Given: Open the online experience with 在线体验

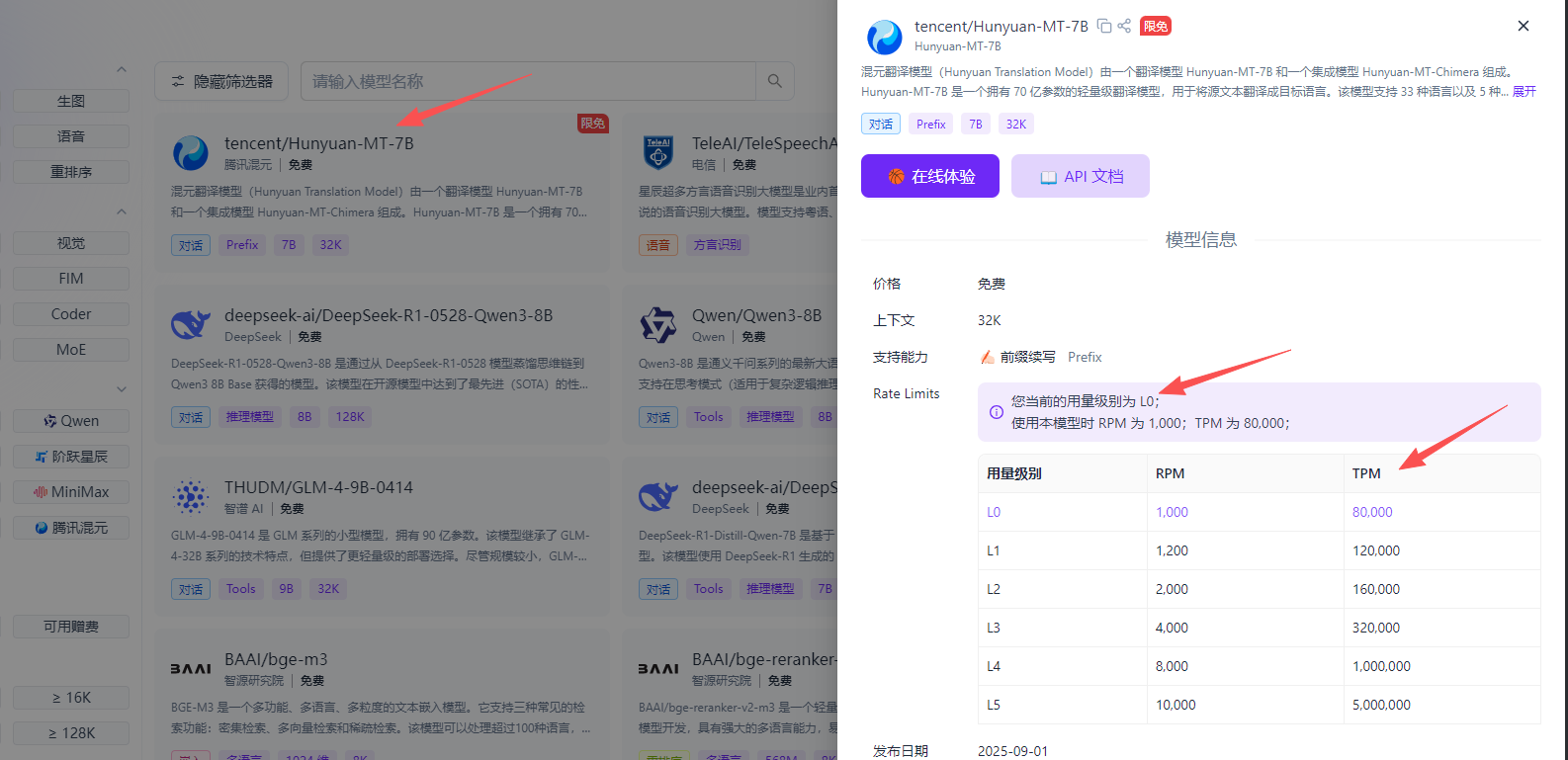Looking at the screenshot, I should 930,176.
